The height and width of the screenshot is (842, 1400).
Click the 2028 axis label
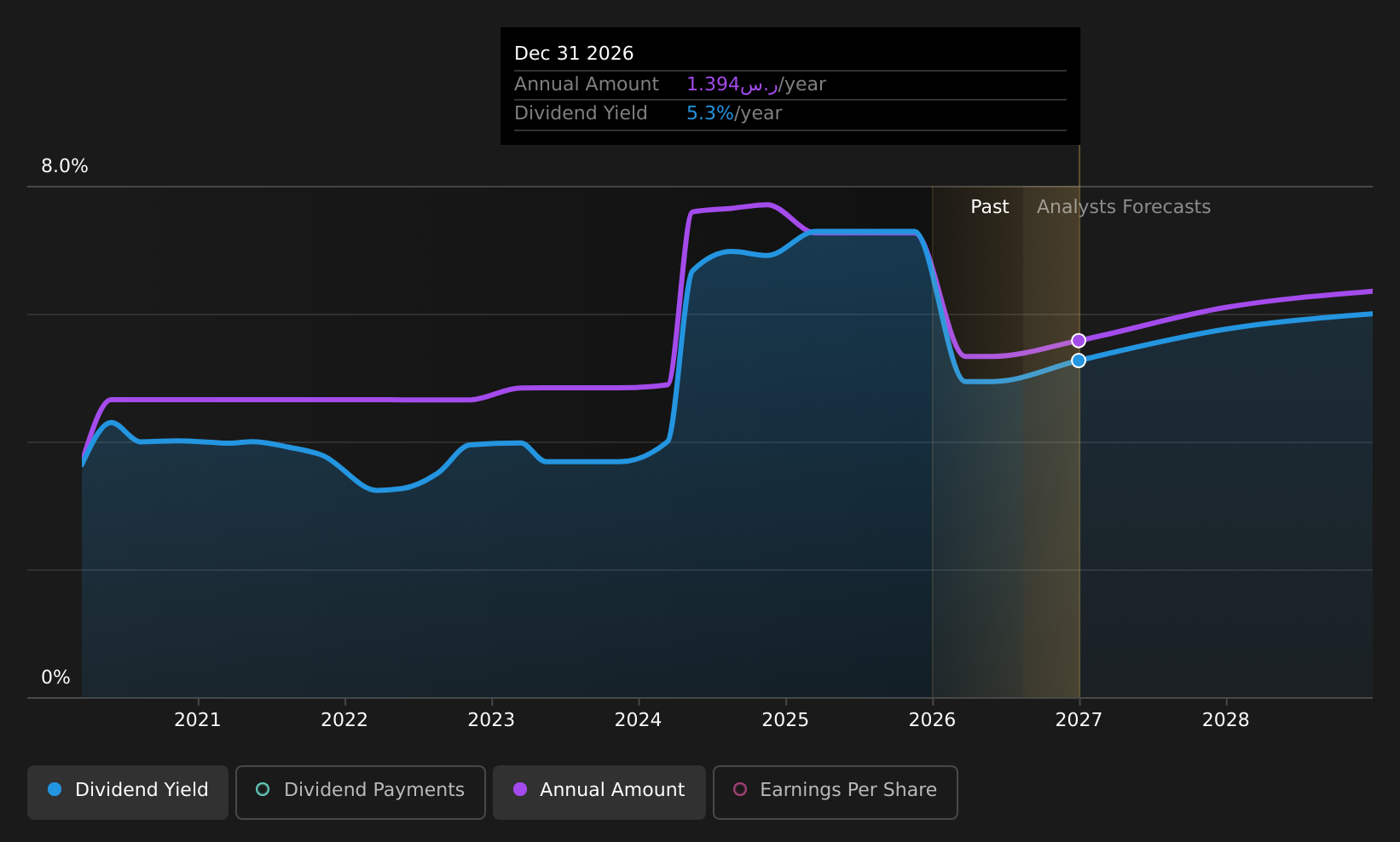[1226, 720]
